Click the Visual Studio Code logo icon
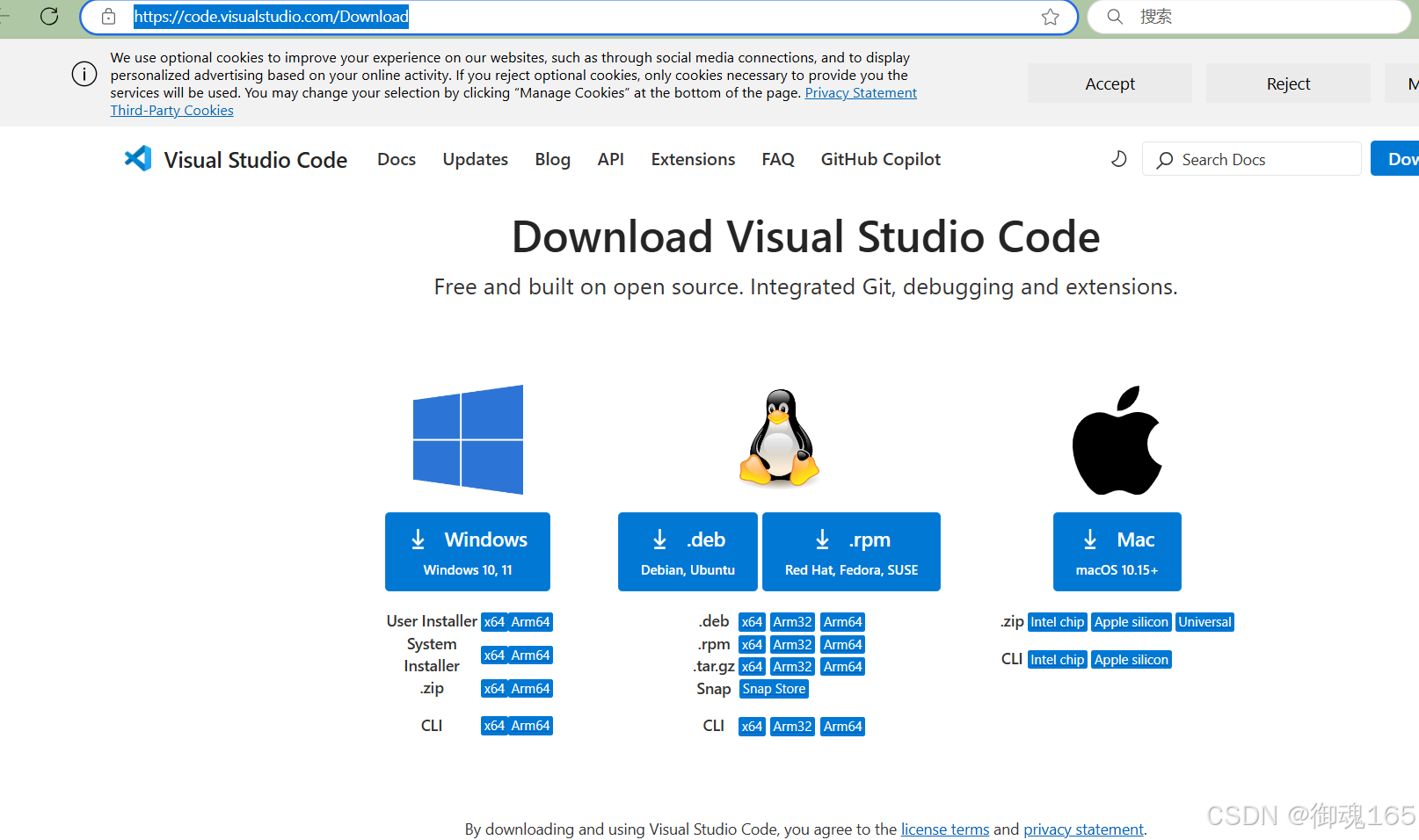 click(x=138, y=158)
